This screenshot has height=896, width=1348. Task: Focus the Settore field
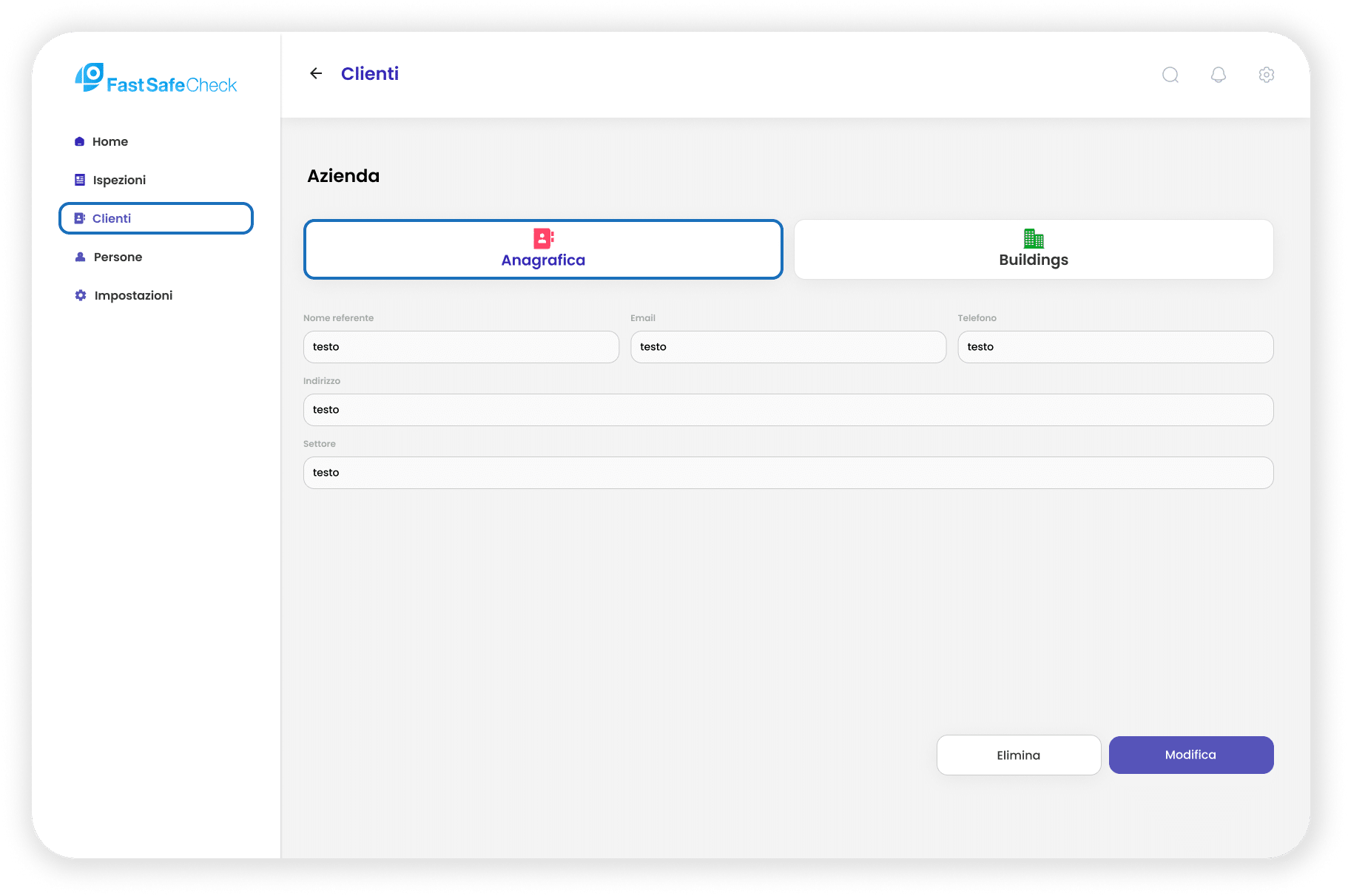[x=787, y=472]
